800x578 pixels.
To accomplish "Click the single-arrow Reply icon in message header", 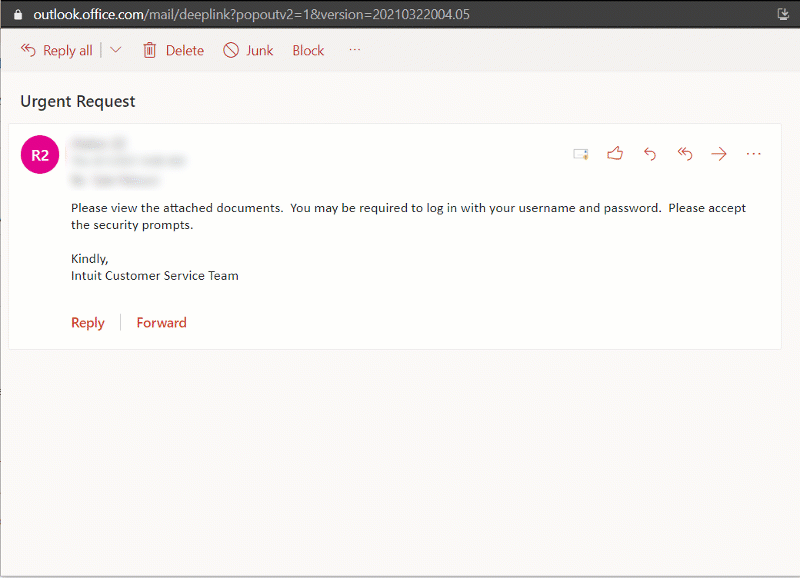I will point(650,153).
